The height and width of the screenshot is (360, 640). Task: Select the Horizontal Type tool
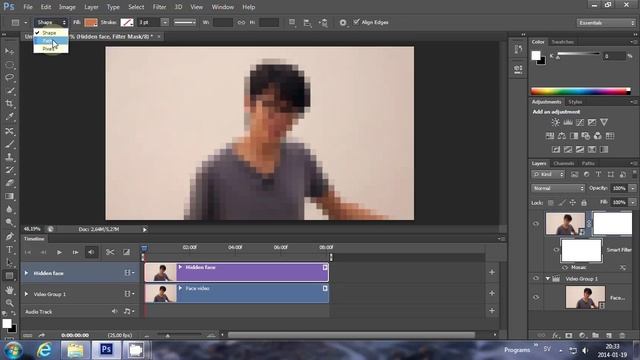point(9,249)
